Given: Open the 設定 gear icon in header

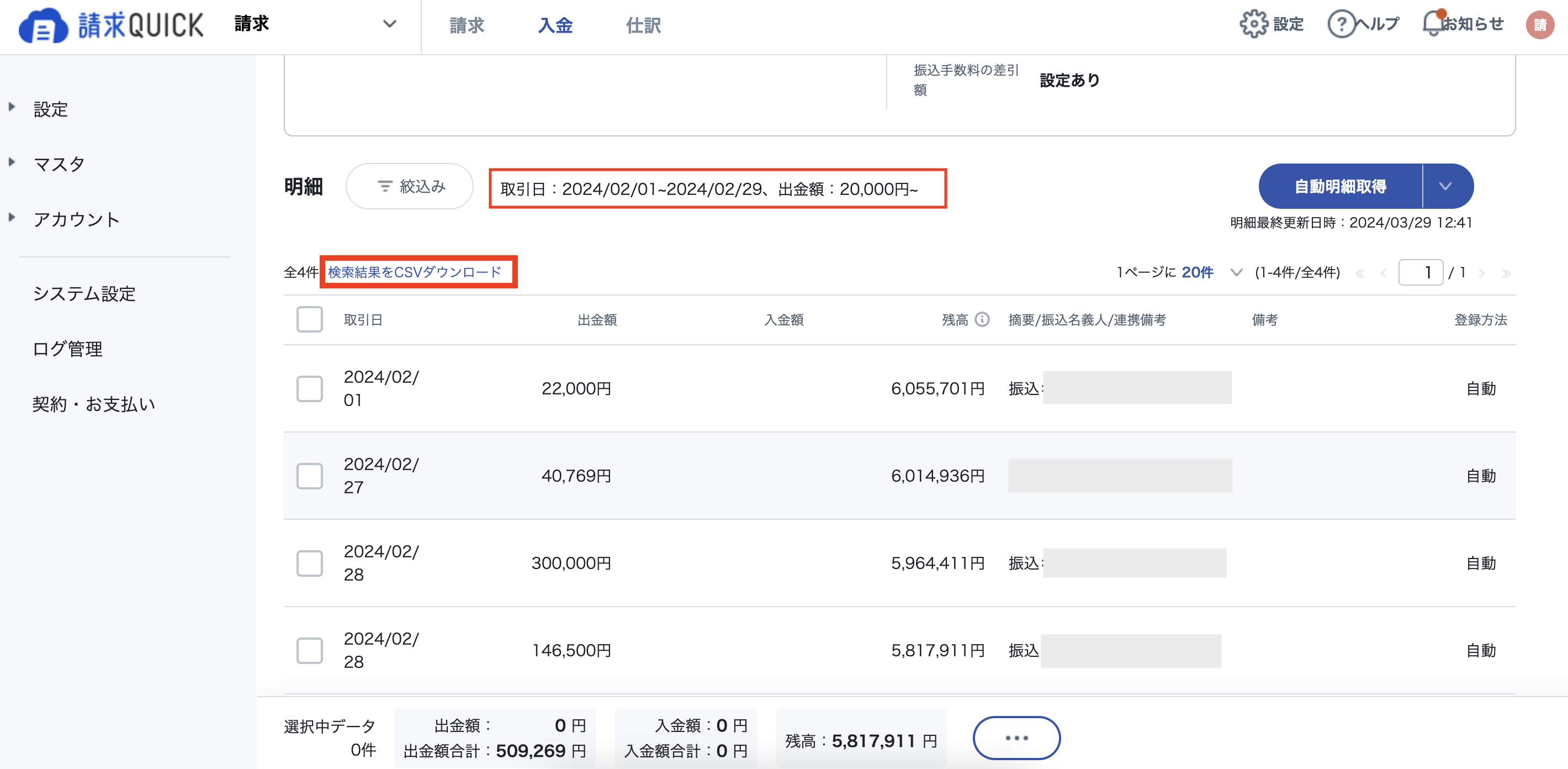Looking at the screenshot, I should [1253, 24].
